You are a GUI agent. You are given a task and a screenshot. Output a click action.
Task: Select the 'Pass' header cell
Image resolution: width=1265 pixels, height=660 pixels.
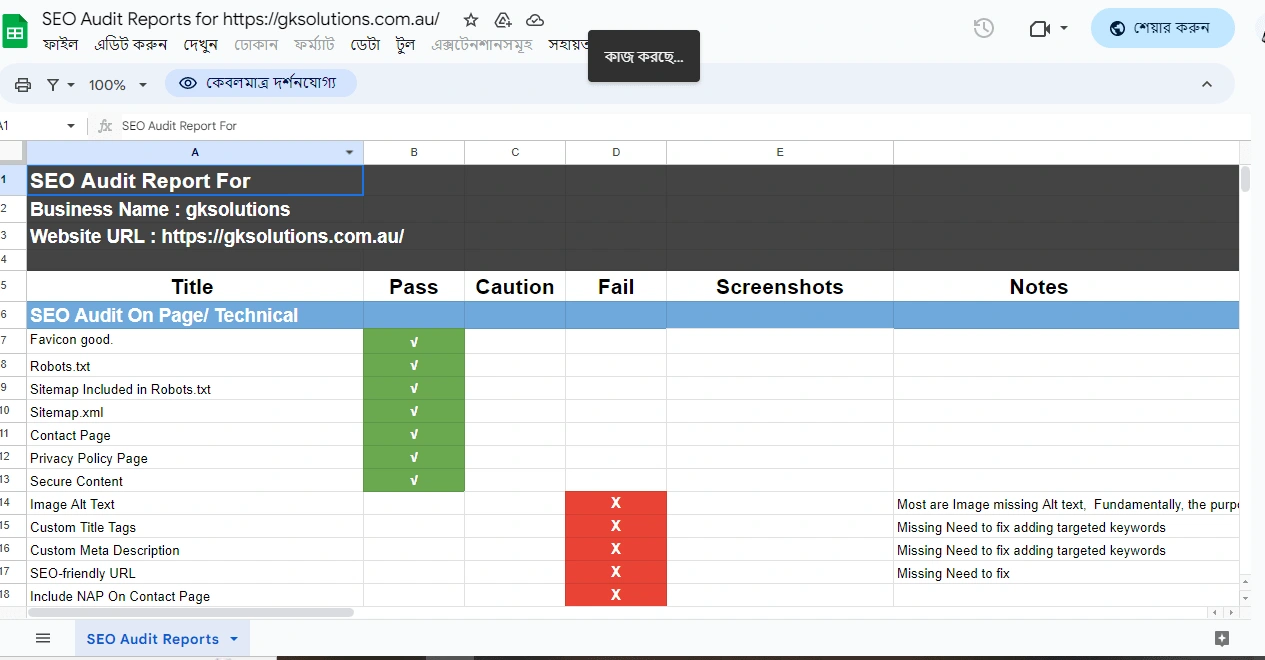[414, 287]
